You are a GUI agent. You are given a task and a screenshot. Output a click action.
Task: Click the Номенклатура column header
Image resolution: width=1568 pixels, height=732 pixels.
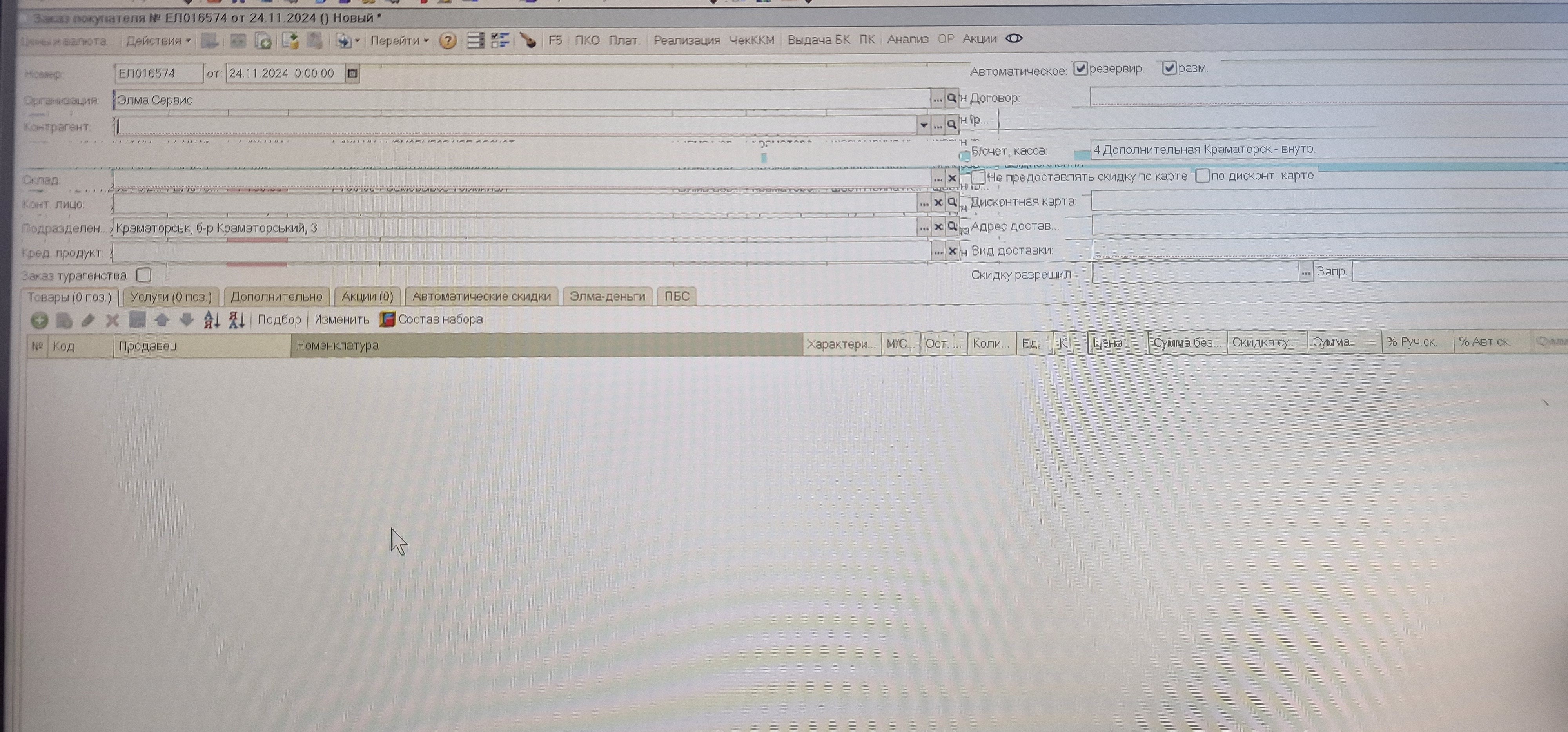546,345
